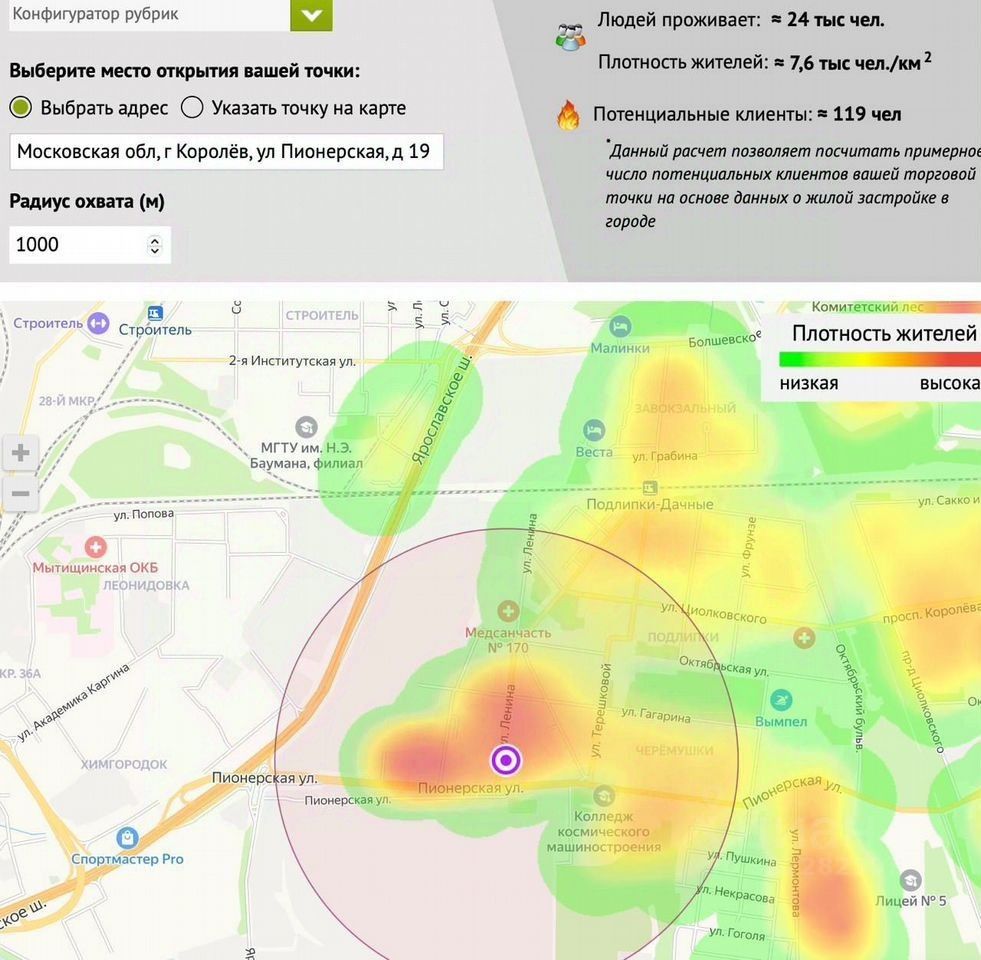Click the 2-я Институтская ул. label

(x=292, y=361)
